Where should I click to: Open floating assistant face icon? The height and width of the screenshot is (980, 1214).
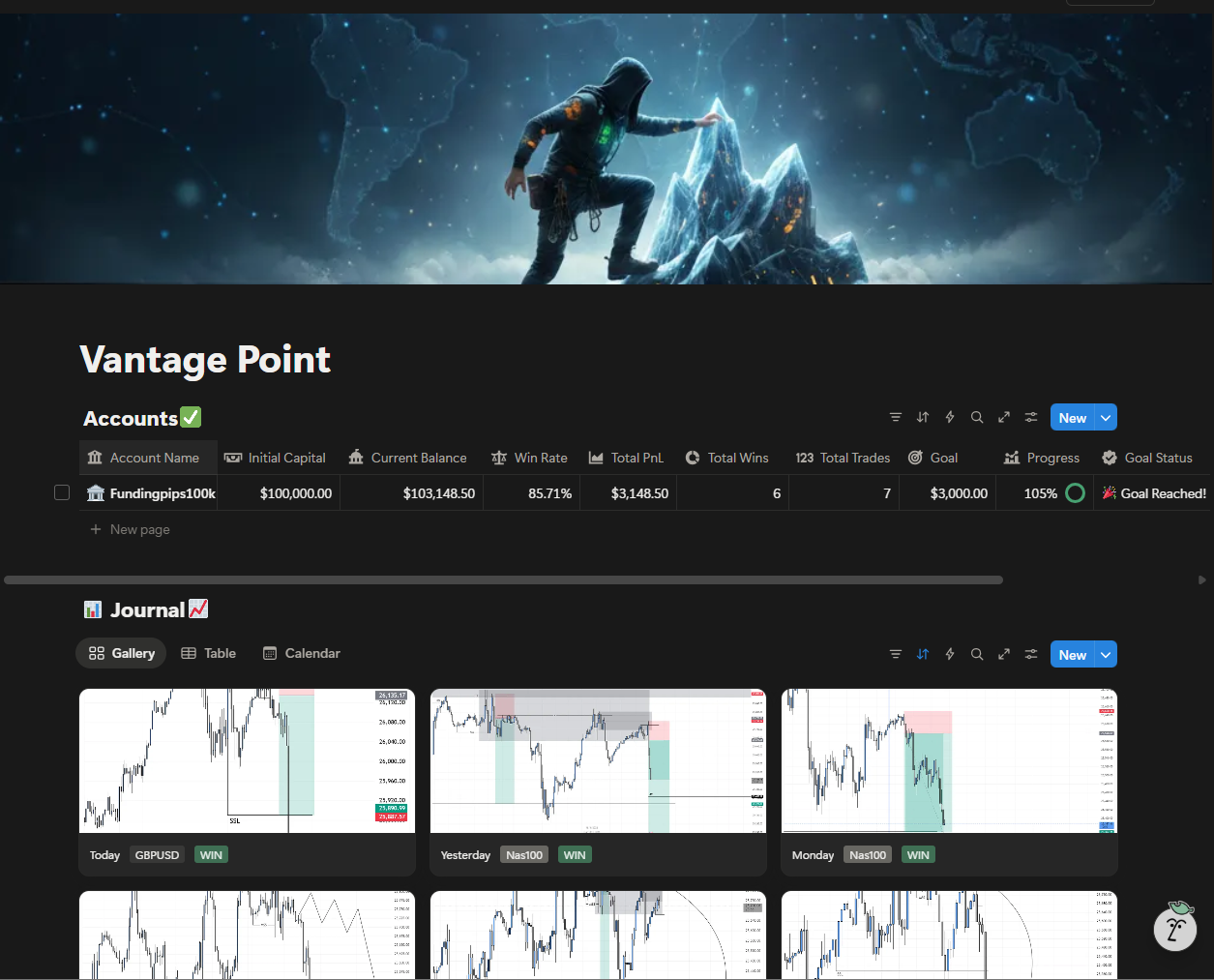coord(1175,929)
